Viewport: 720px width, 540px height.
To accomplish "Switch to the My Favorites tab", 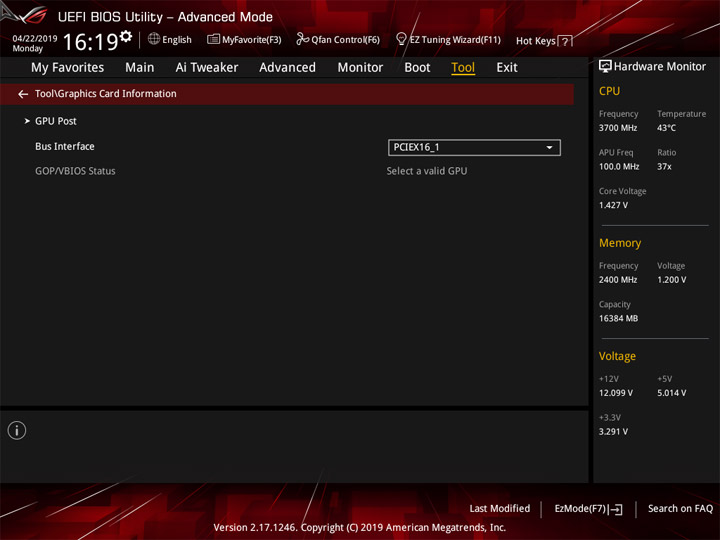I will pyautogui.click(x=68, y=68).
